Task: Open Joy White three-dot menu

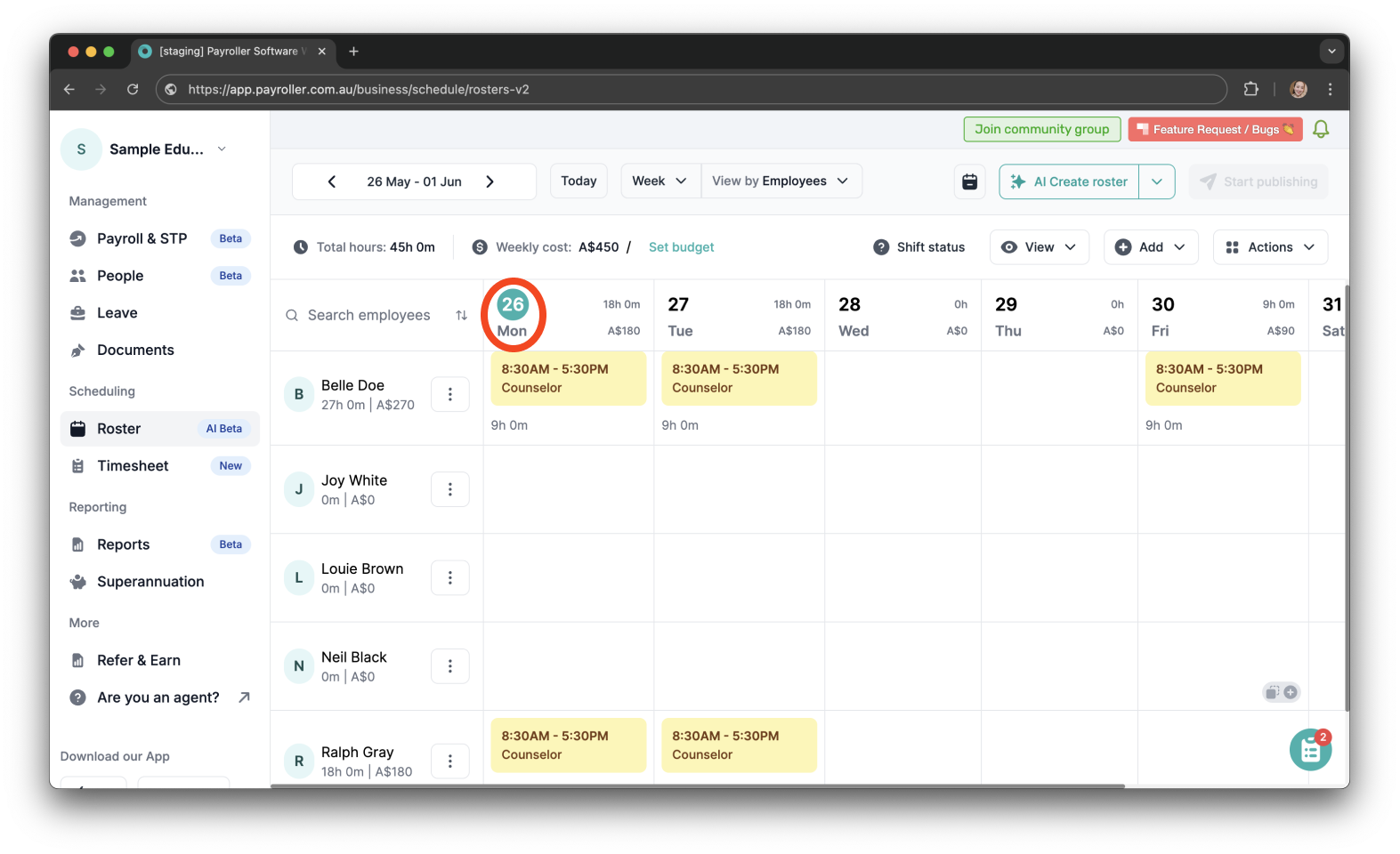Action: (x=450, y=489)
